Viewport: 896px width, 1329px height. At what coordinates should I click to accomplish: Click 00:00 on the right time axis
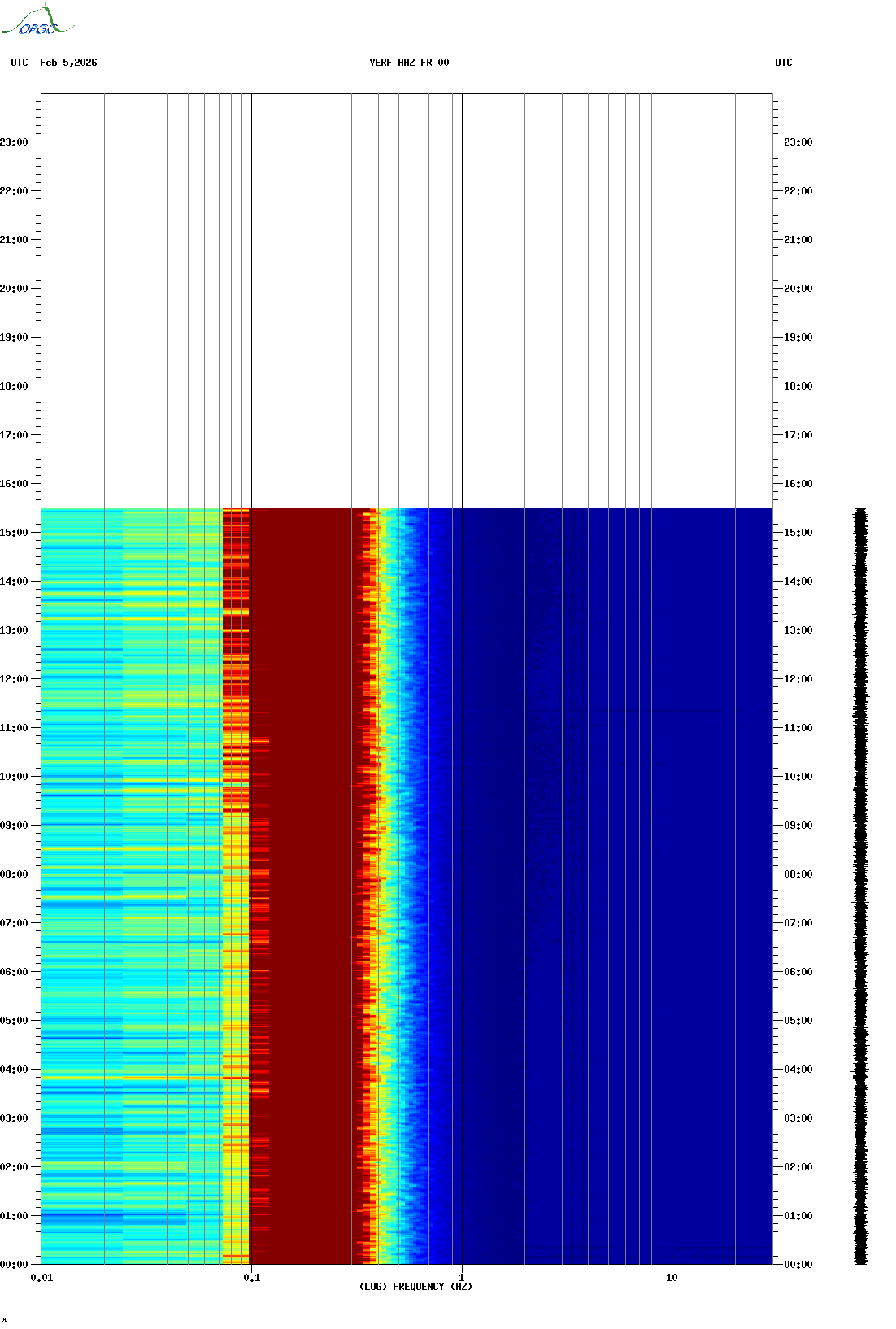[798, 1265]
